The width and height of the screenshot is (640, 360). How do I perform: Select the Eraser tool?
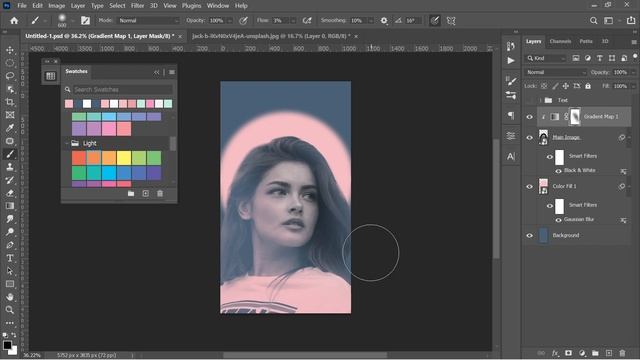pos(10,193)
